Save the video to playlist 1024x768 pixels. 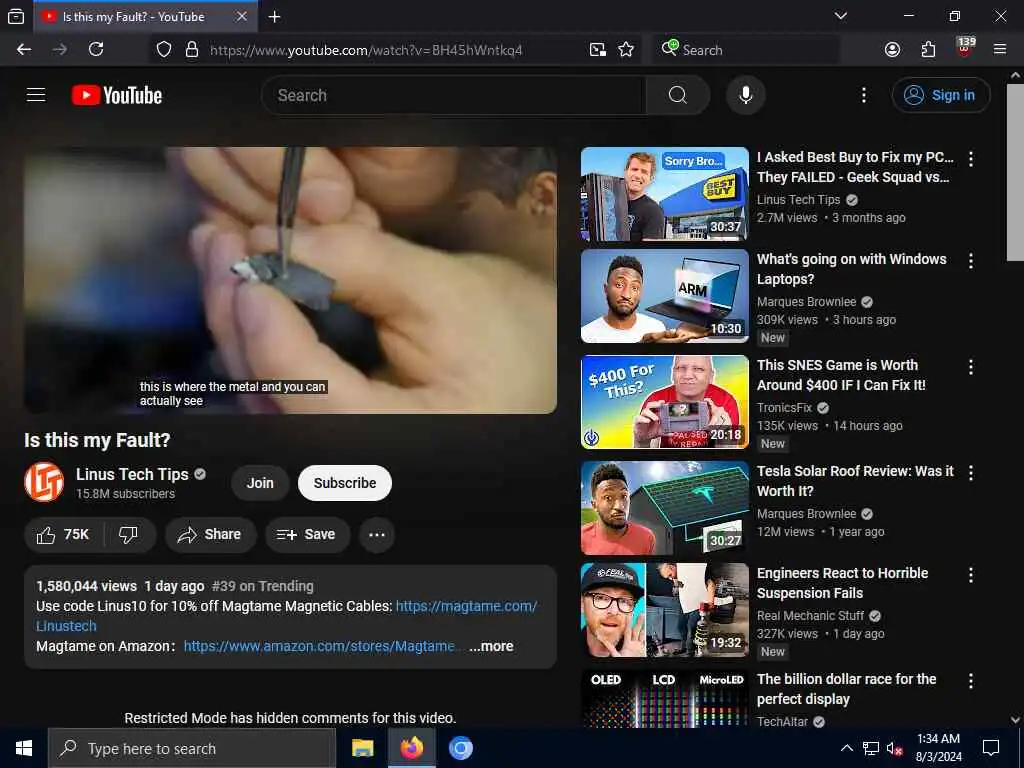[x=306, y=535]
